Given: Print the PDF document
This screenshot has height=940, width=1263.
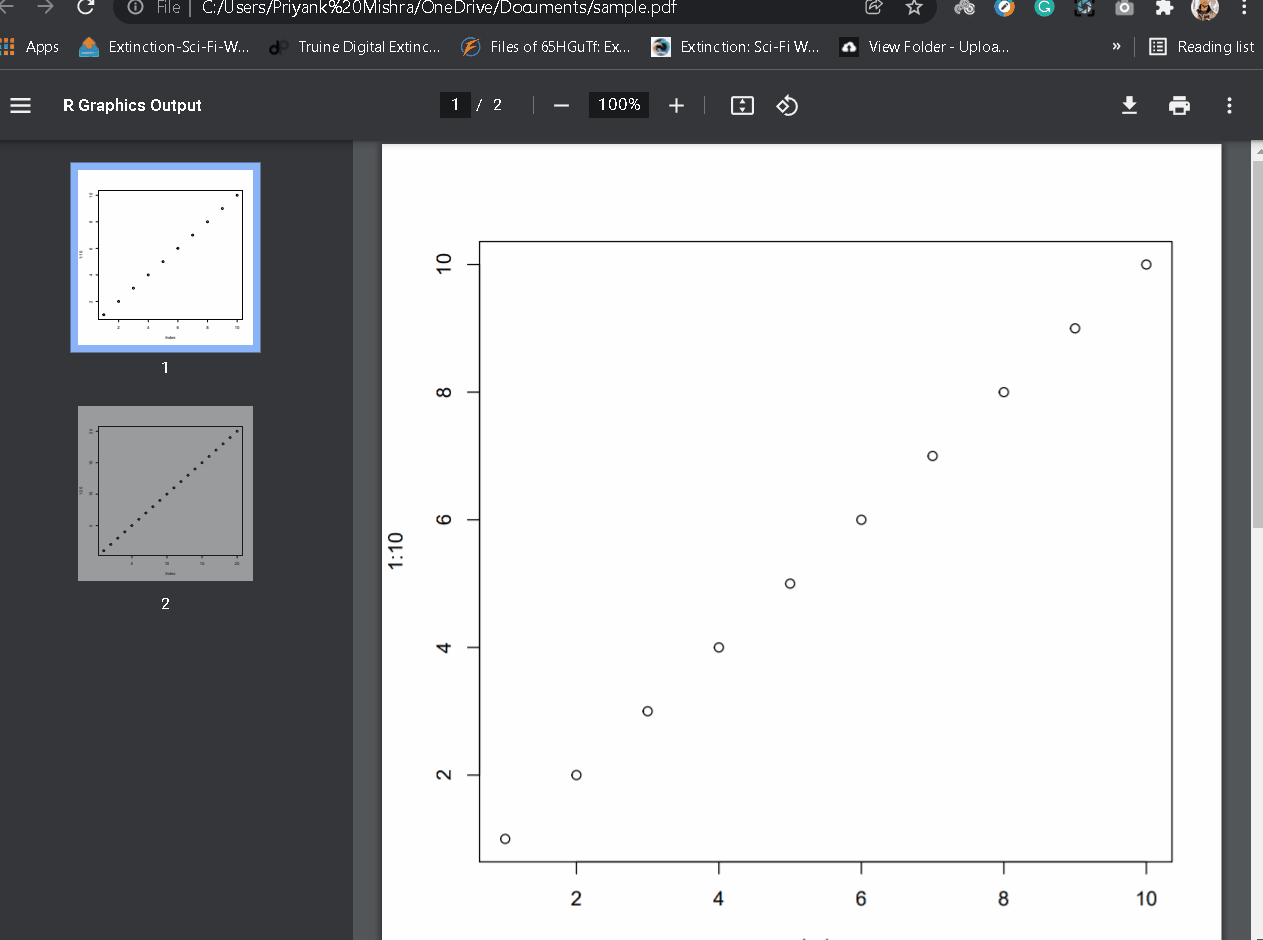Looking at the screenshot, I should point(1179,106).
